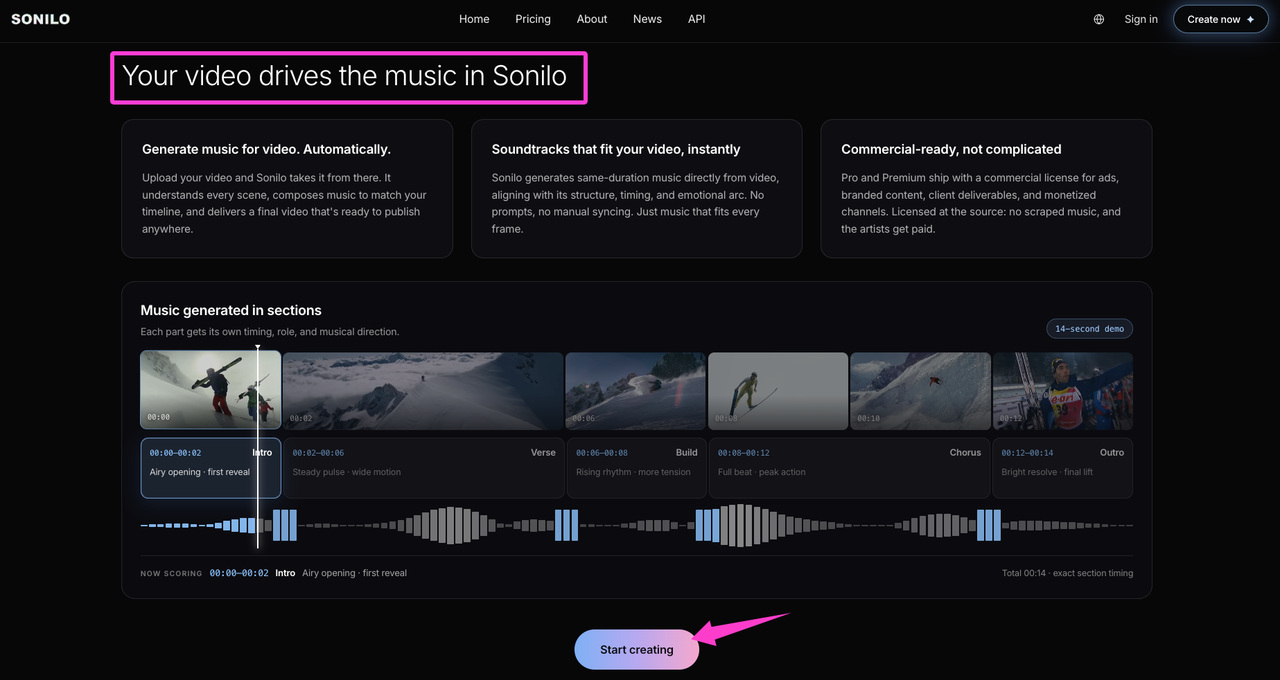Click the white playhead marker on timeline
This screenshot has width=1280, height=680.
pyautogui.click(x=258, y=446)
